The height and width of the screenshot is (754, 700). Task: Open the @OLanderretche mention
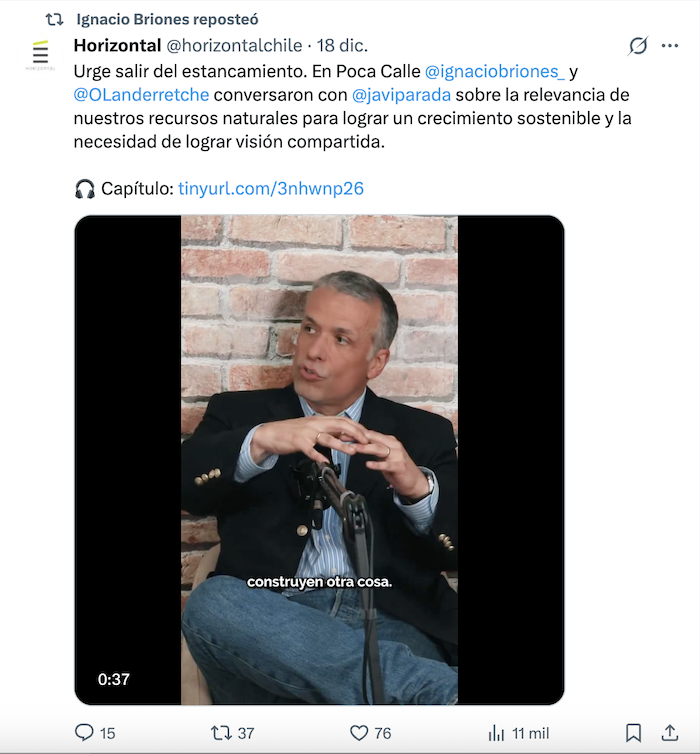[140, 95]
